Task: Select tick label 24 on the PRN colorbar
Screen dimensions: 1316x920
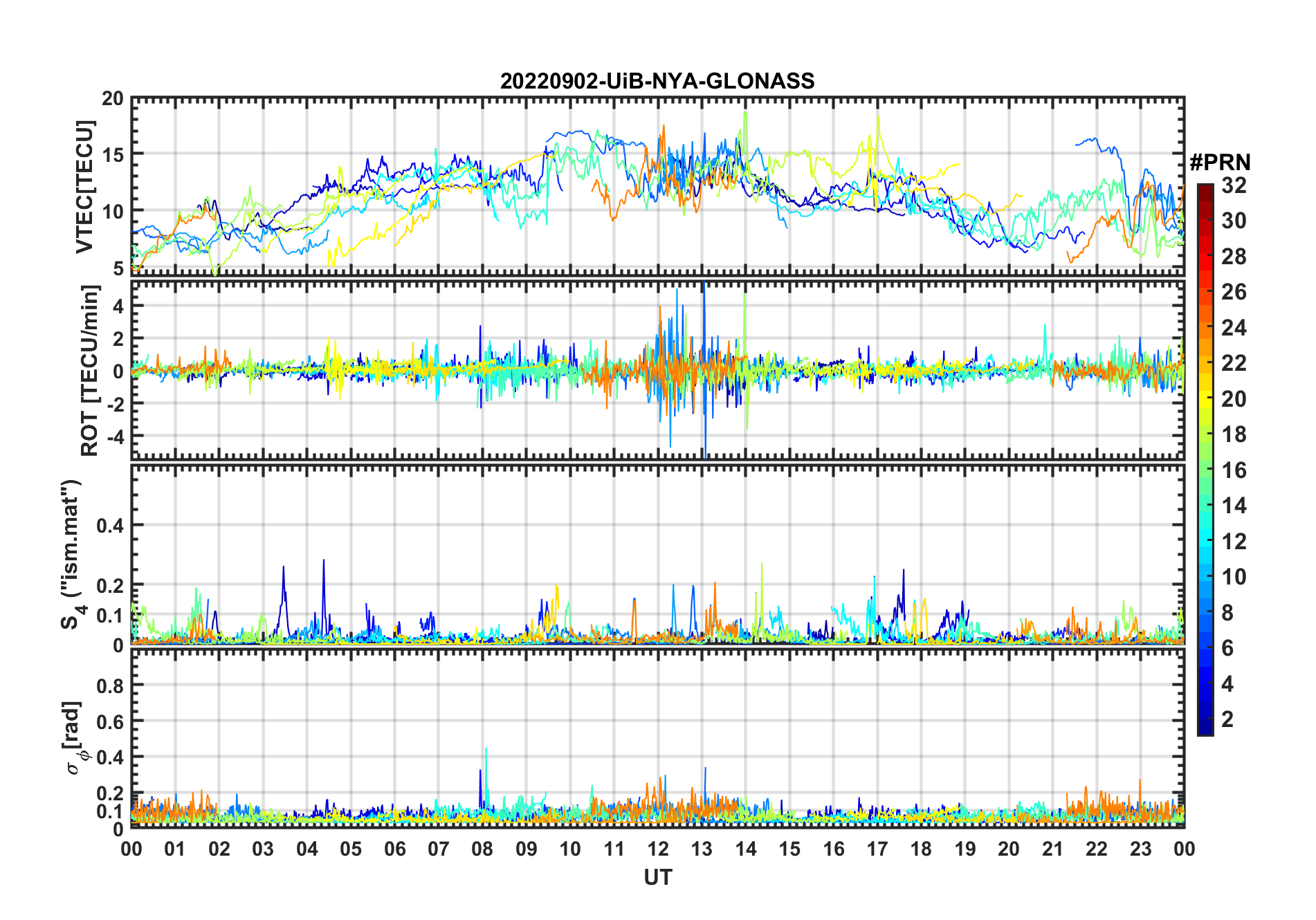Action: tap(1234, 328)
